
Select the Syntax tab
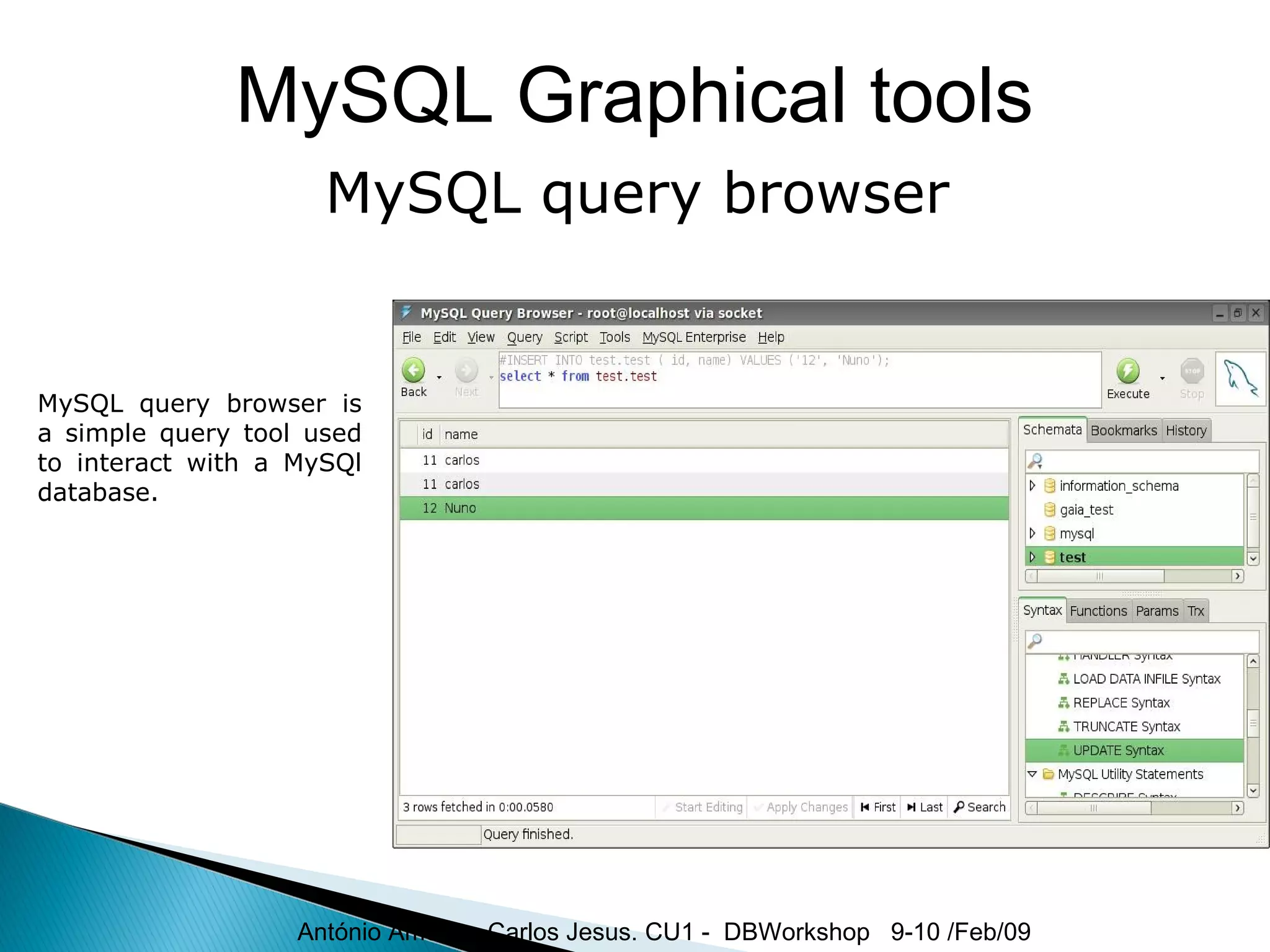[1042, 610]
